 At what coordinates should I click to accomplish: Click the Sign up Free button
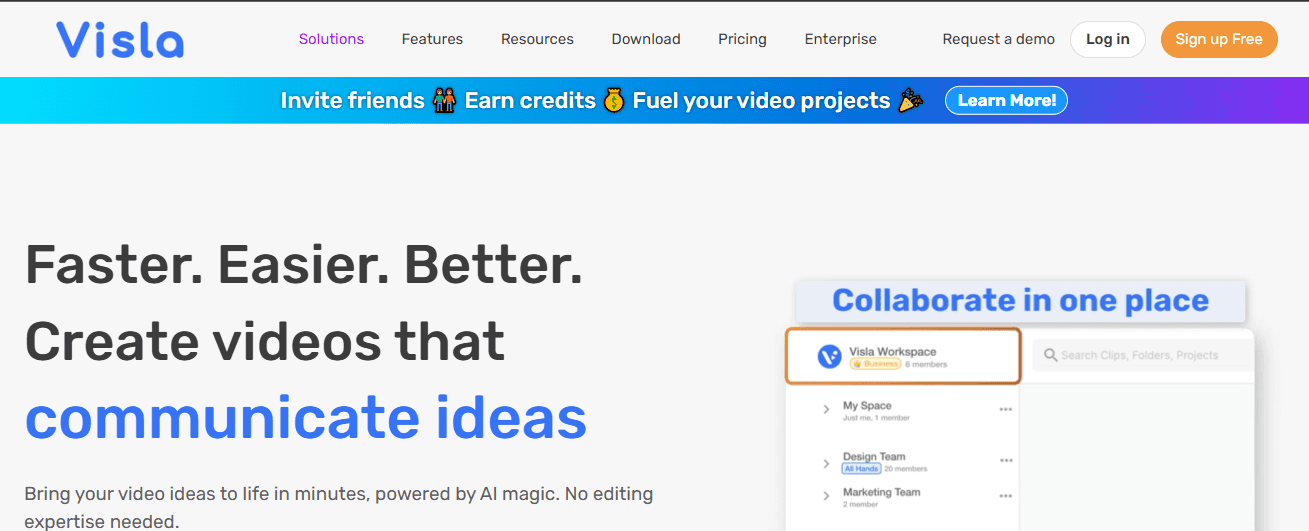pyautogui.click(x=1219, y=39)
